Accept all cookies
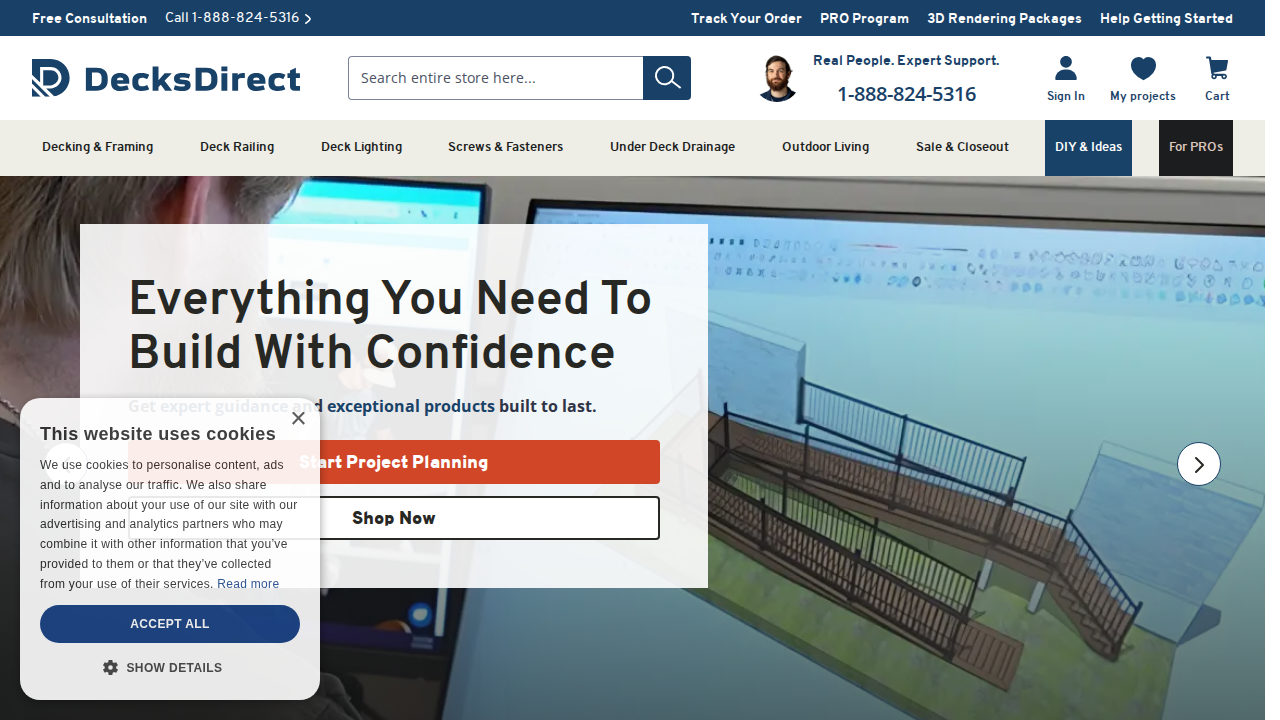 pyautogui.click(x=170, y=623)
